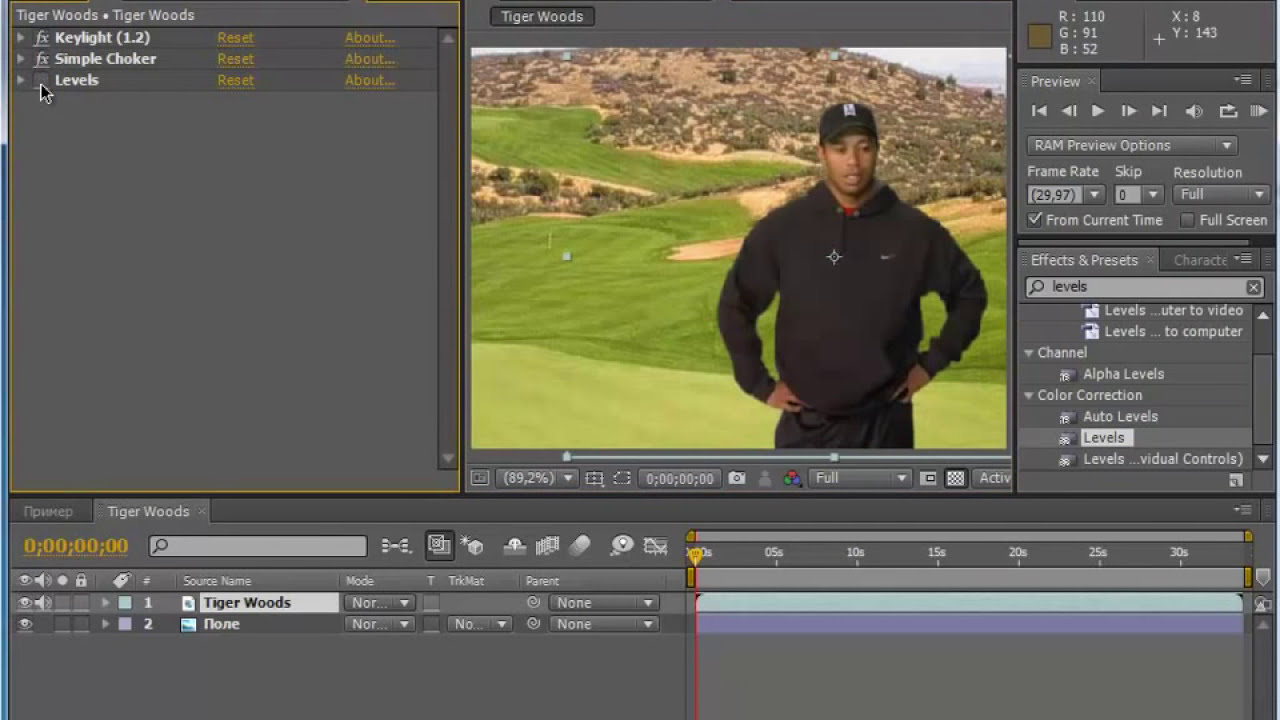Screen dimensions: 1280x720
Task: Jump to last frame in Preview panel
Action: [1159, 111]
